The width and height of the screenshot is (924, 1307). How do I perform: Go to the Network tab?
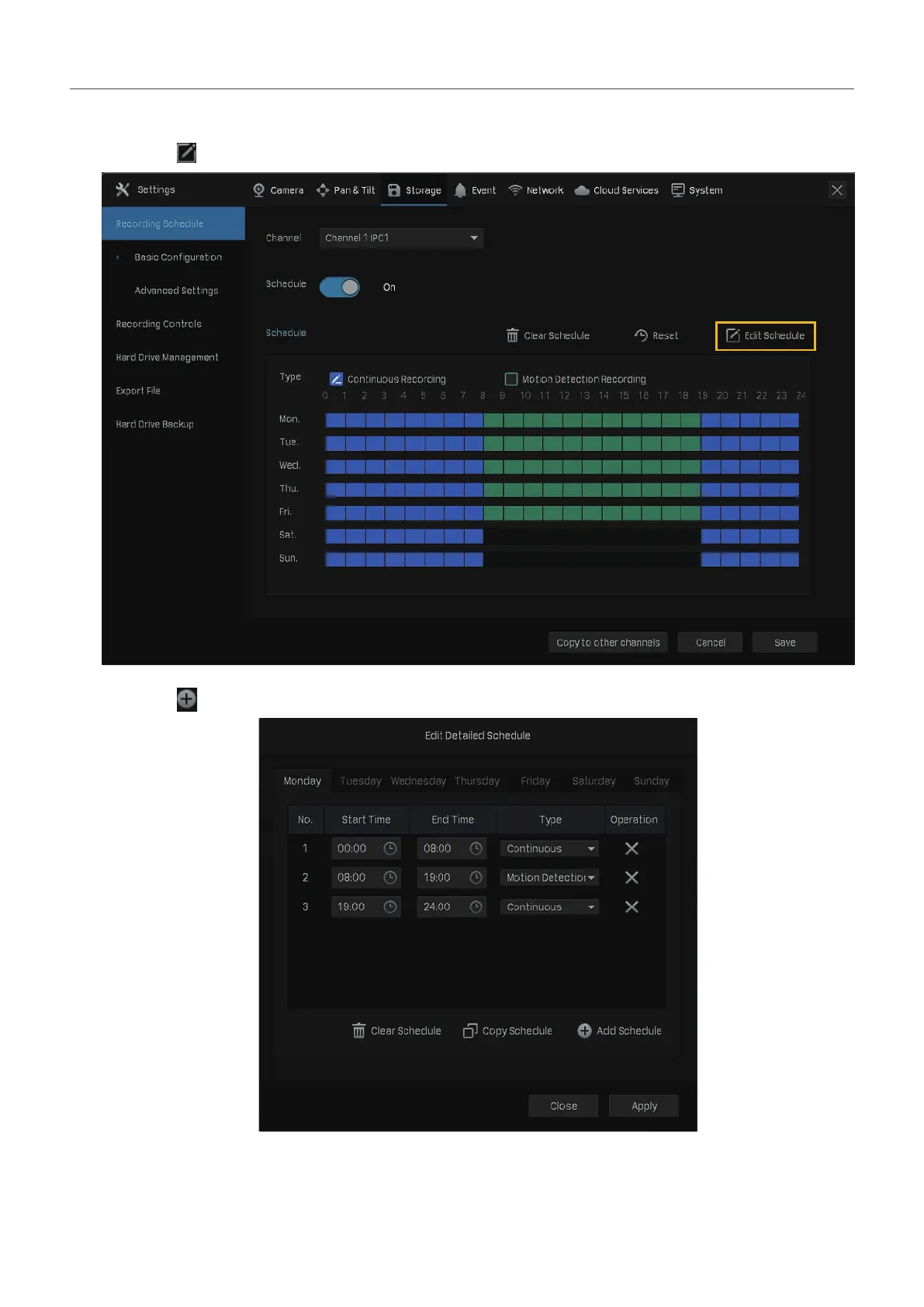pyautogui.click(x=535, y=190)
